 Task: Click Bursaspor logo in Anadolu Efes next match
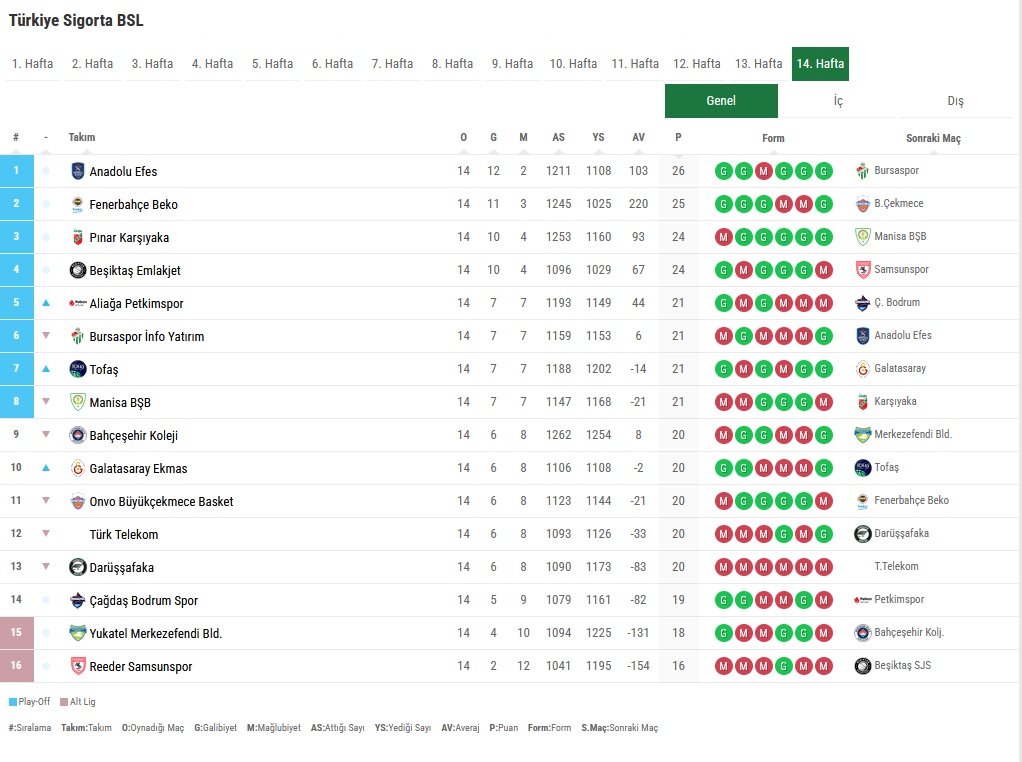click(x=863, y=171)
